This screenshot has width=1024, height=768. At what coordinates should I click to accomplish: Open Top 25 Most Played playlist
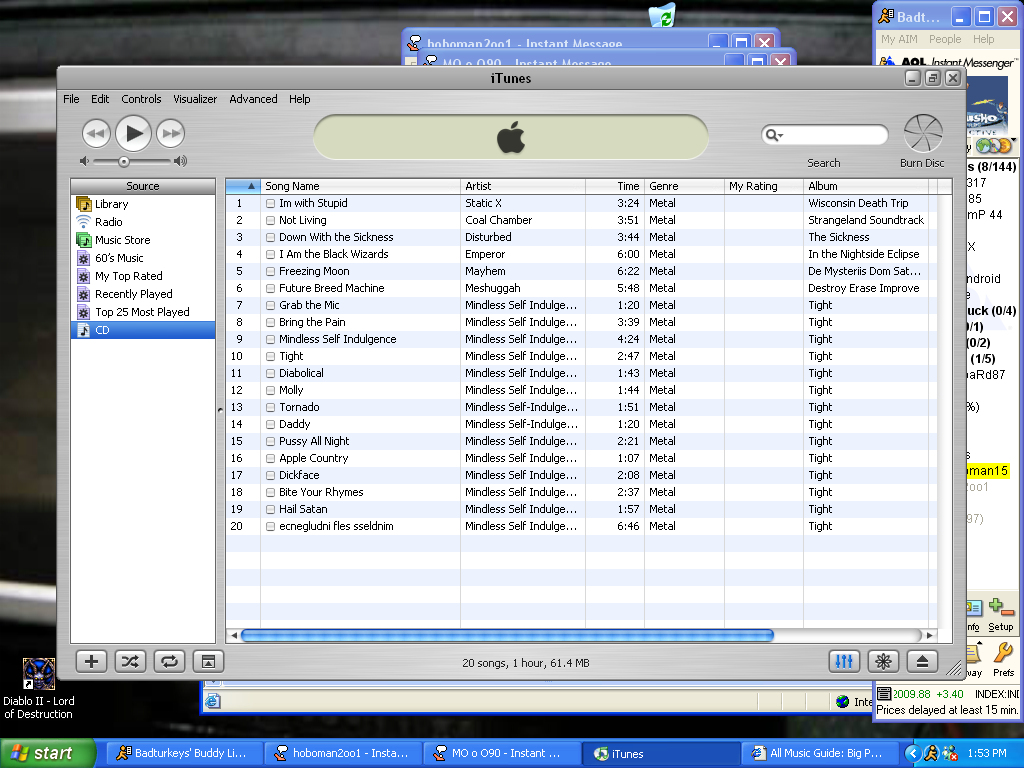tap(143, 312)
